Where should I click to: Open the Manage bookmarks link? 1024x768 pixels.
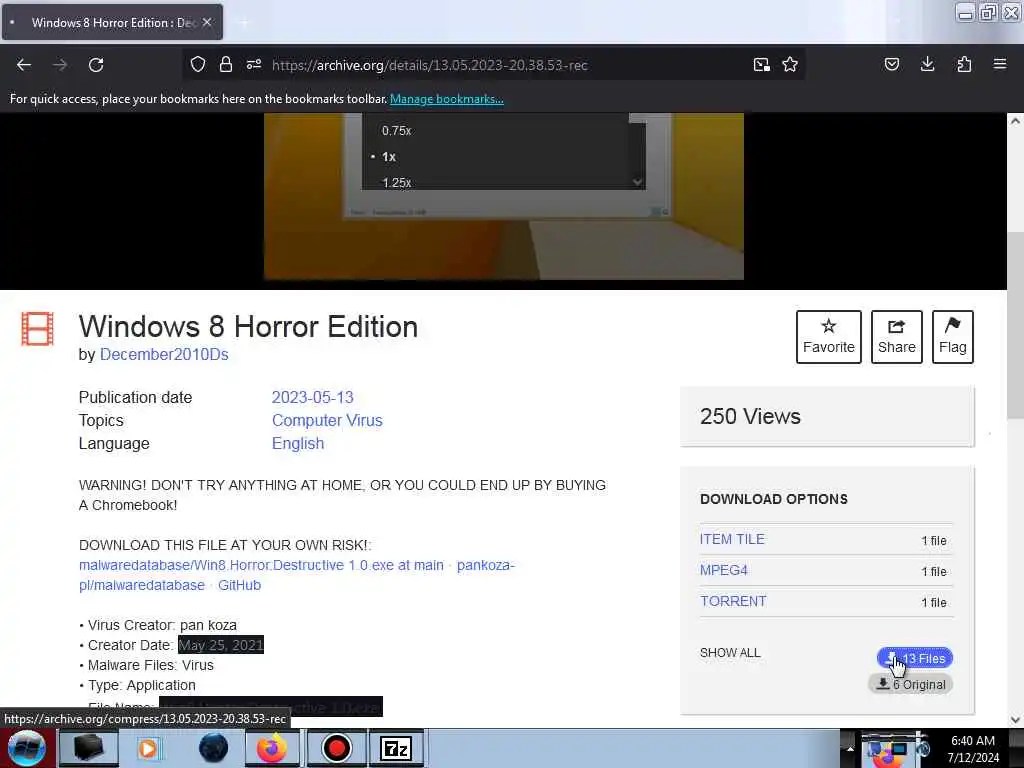(x=447, y=99)
